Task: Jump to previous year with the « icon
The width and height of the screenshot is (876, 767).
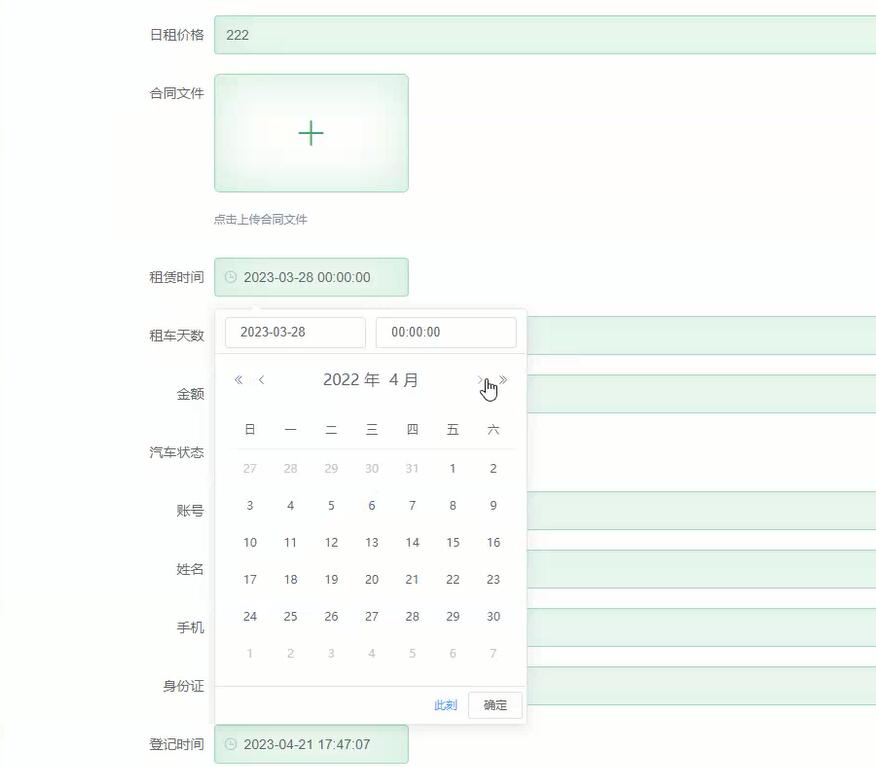Action: [238, 380]
